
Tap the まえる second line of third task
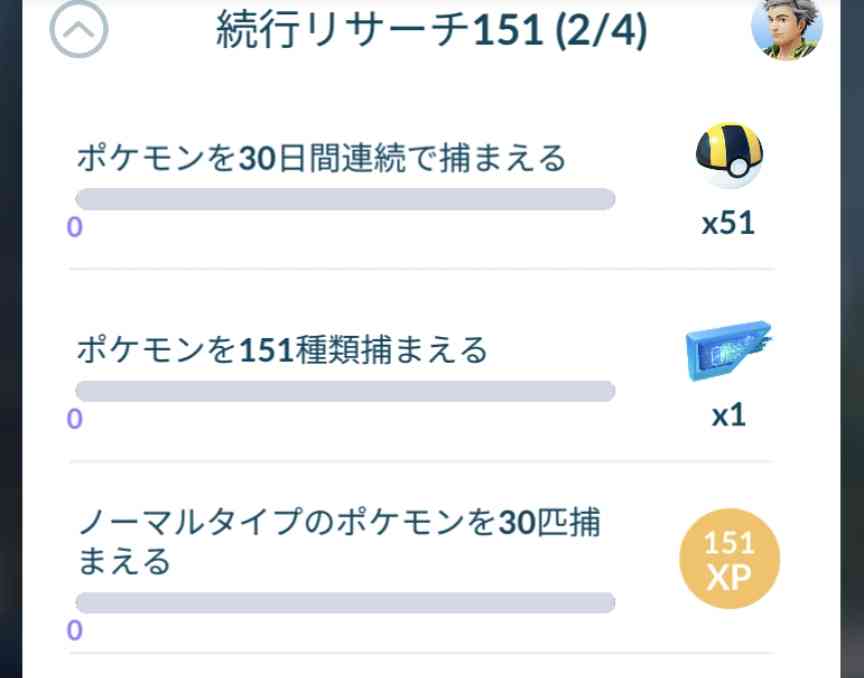pyautogui.click(x=124, y=562)
